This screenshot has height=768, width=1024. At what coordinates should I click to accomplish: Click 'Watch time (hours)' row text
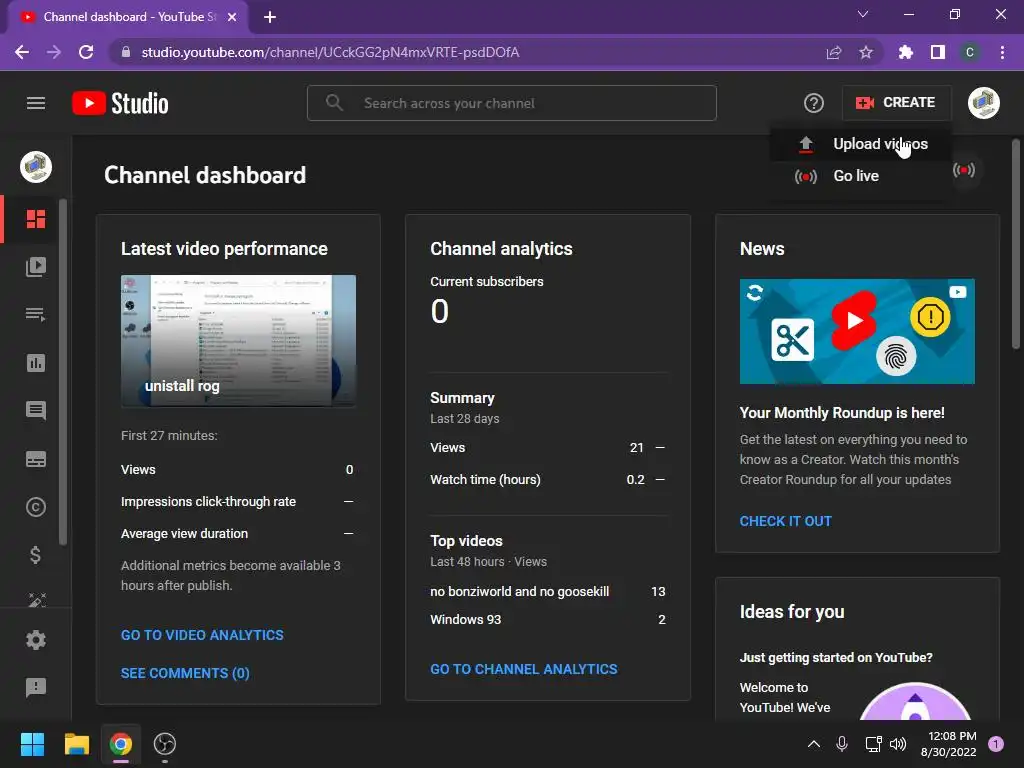485,479
